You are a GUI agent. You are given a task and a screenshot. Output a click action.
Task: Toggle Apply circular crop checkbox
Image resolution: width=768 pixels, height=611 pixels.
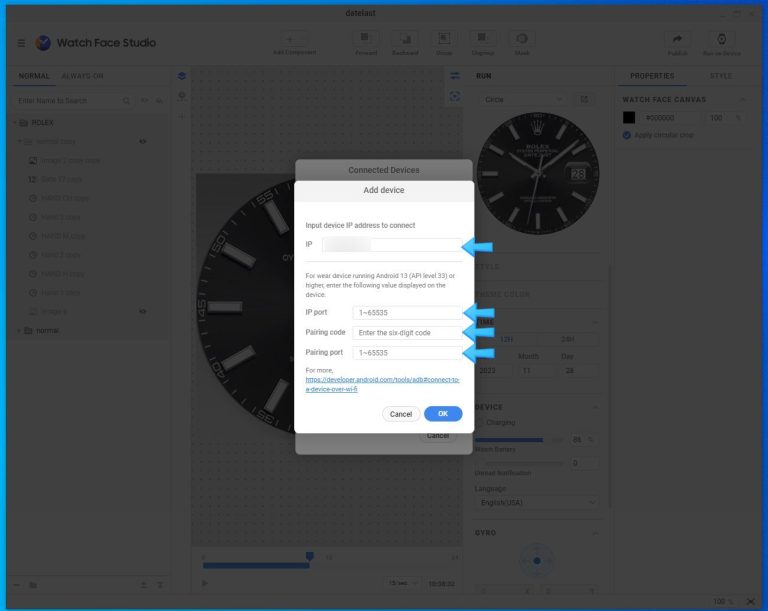[627, 135]
